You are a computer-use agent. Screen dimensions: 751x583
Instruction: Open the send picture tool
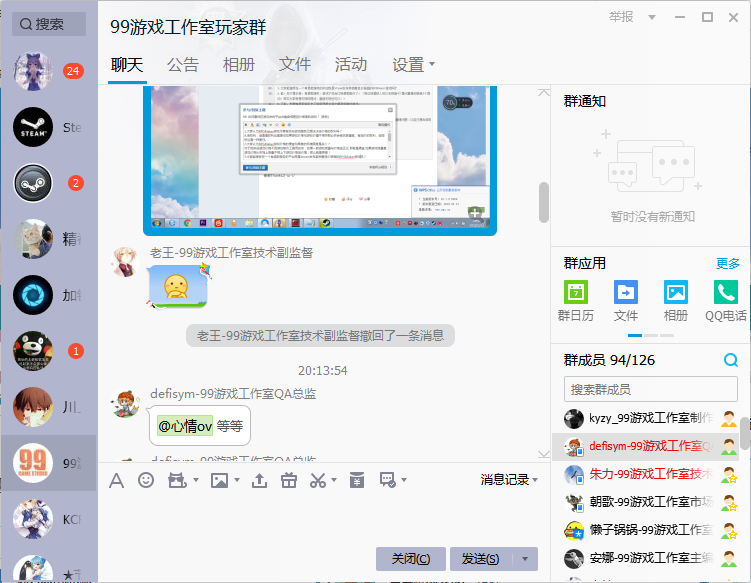[219, 480]
